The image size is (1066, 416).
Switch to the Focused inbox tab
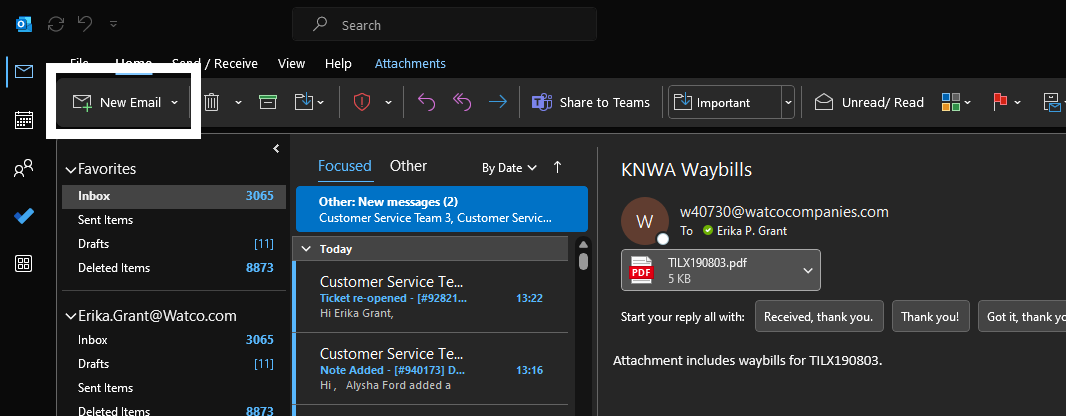(x=345, y=166)
